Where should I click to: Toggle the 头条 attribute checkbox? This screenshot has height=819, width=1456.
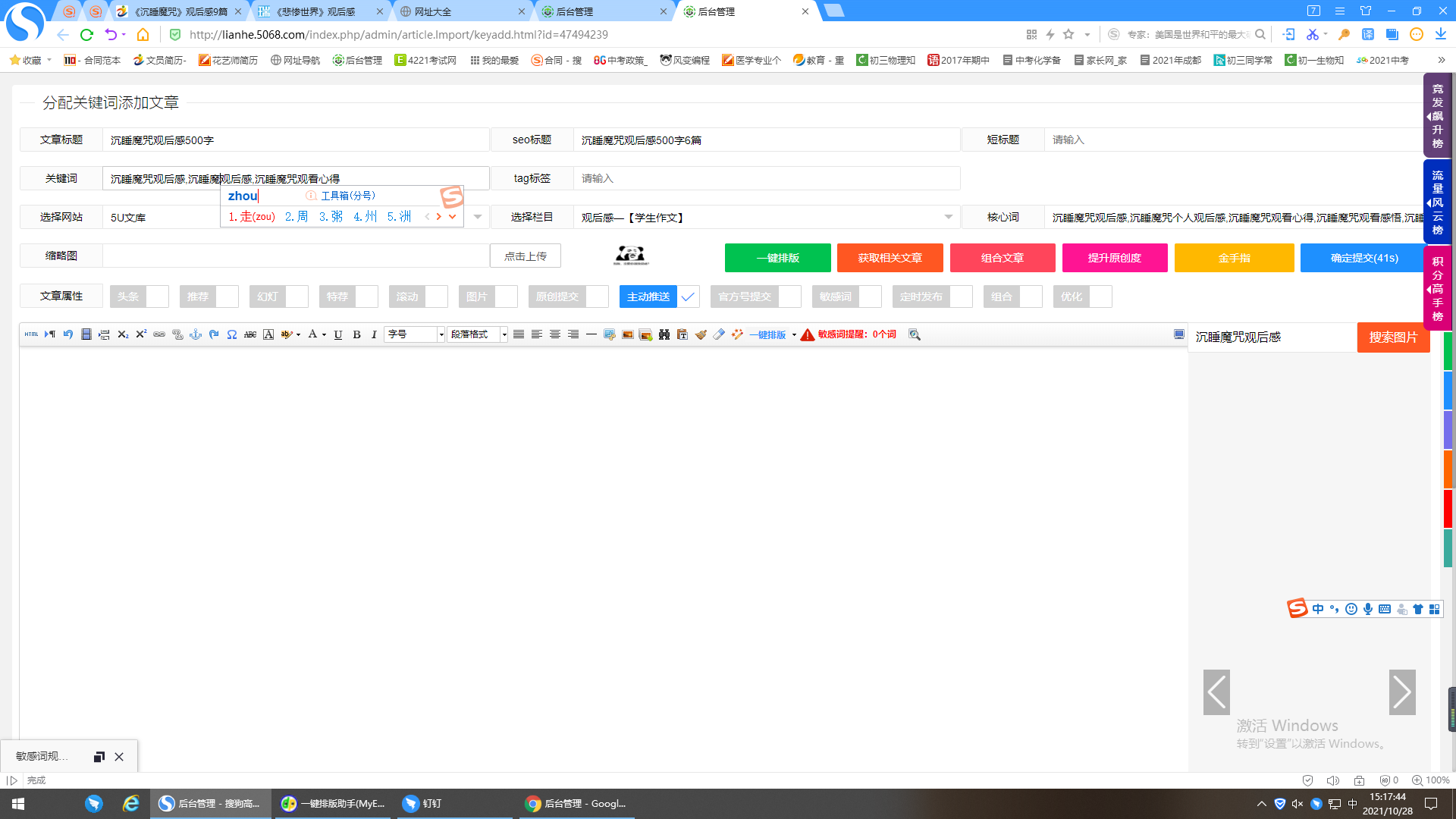[158, 297]
